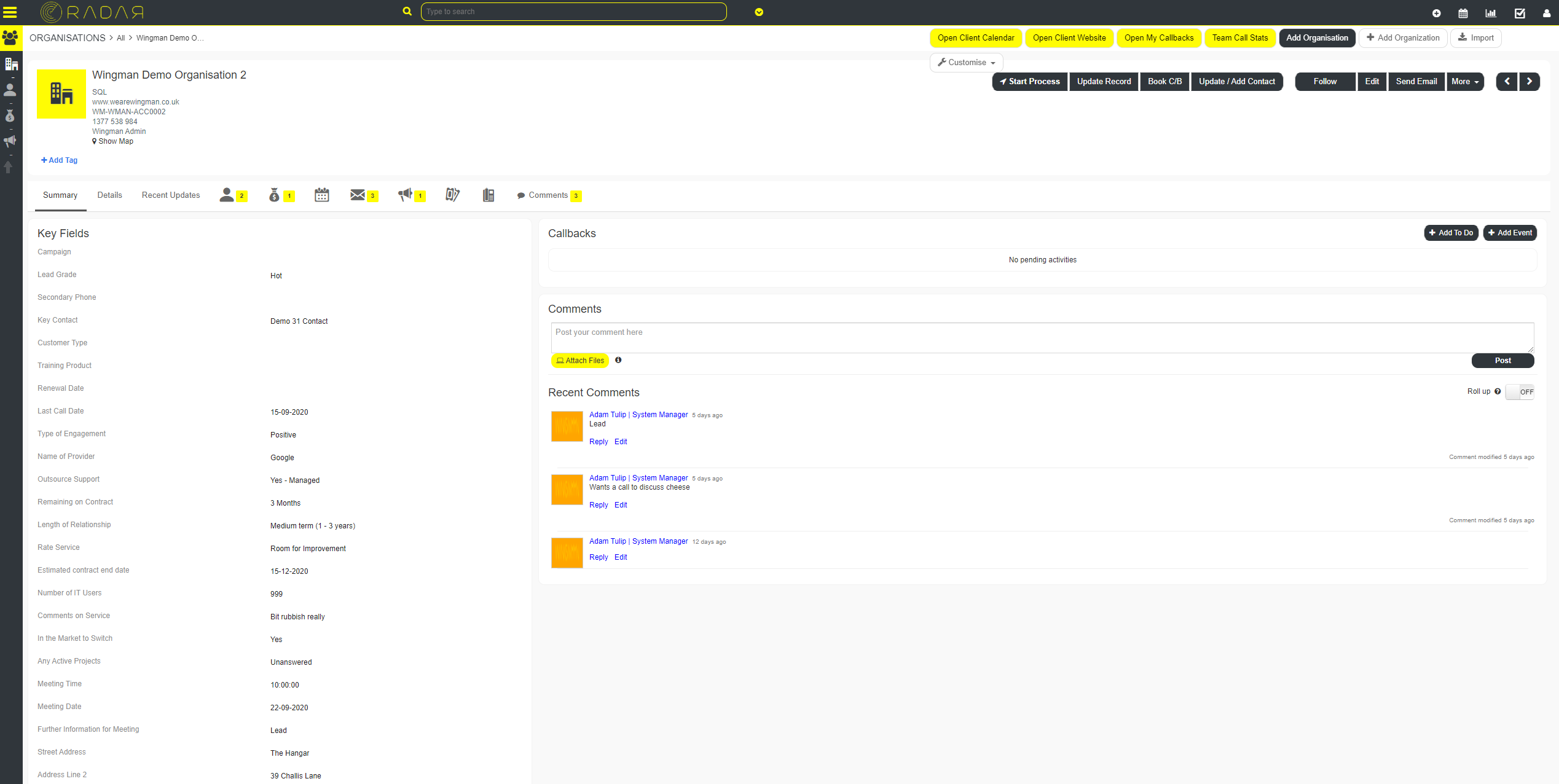Reply to the cheese discussion comment
Screen dimensions: 1559x784
[598, 504]
